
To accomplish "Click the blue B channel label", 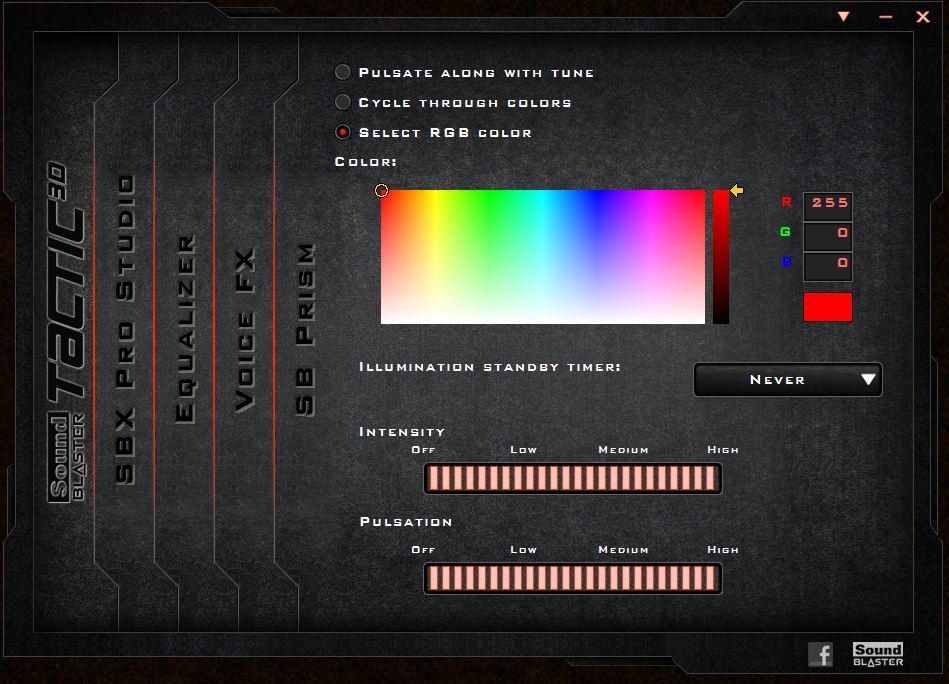I will [x=786, y=261].
